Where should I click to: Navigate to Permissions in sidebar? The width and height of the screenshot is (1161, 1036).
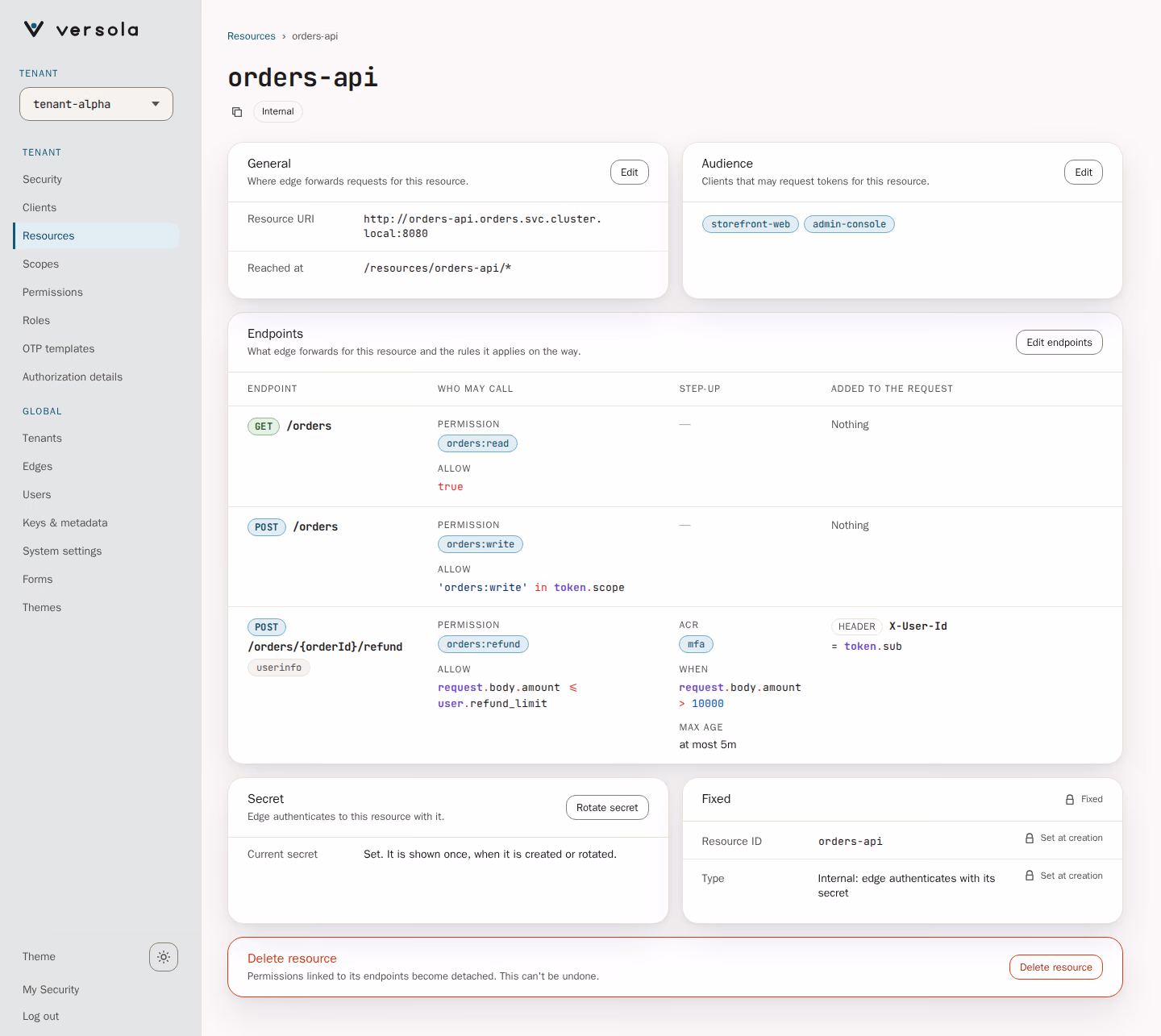pyautogui.click(x=96, y=293)
